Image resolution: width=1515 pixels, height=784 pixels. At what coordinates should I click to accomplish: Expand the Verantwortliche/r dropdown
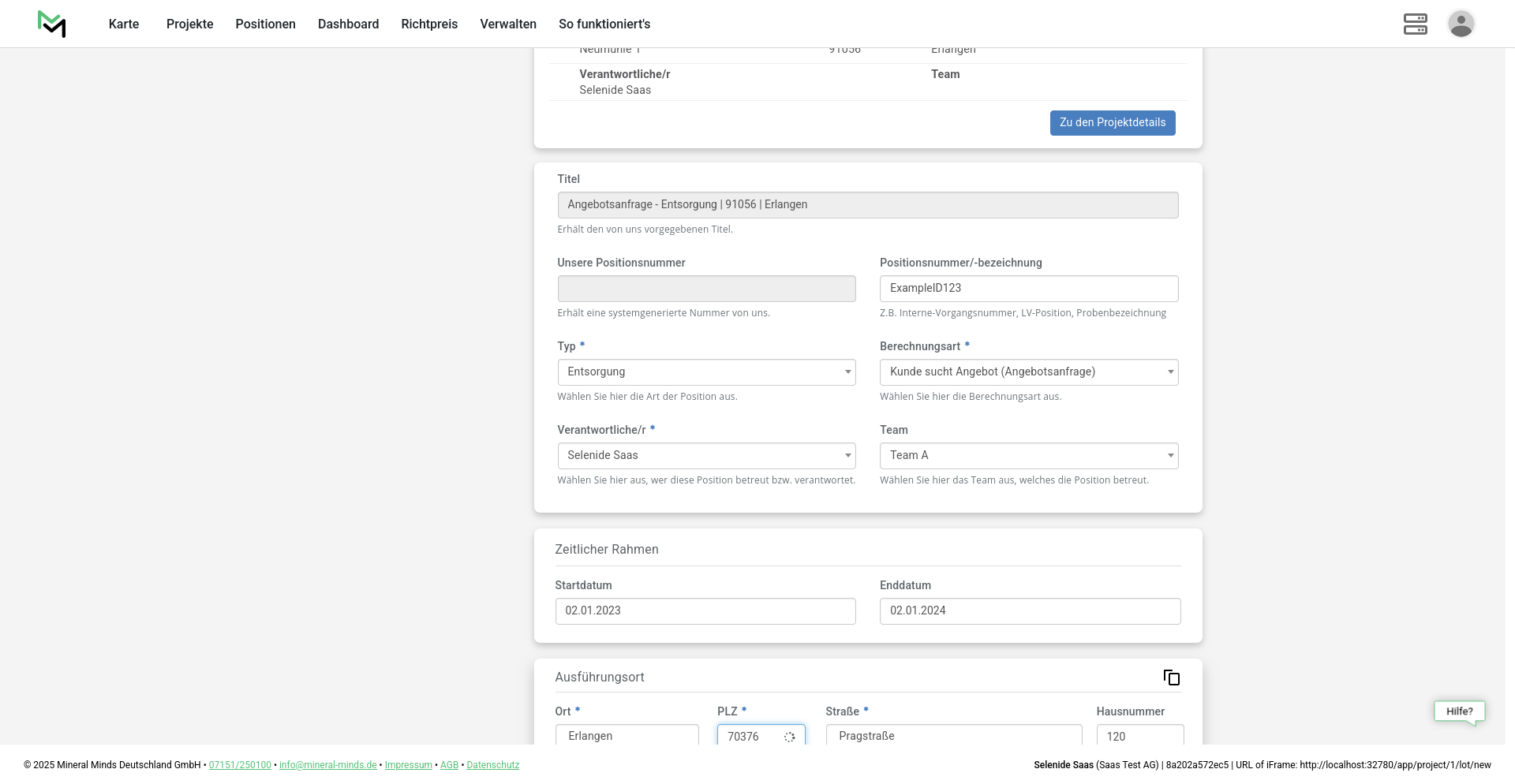(x=706, y=456)
